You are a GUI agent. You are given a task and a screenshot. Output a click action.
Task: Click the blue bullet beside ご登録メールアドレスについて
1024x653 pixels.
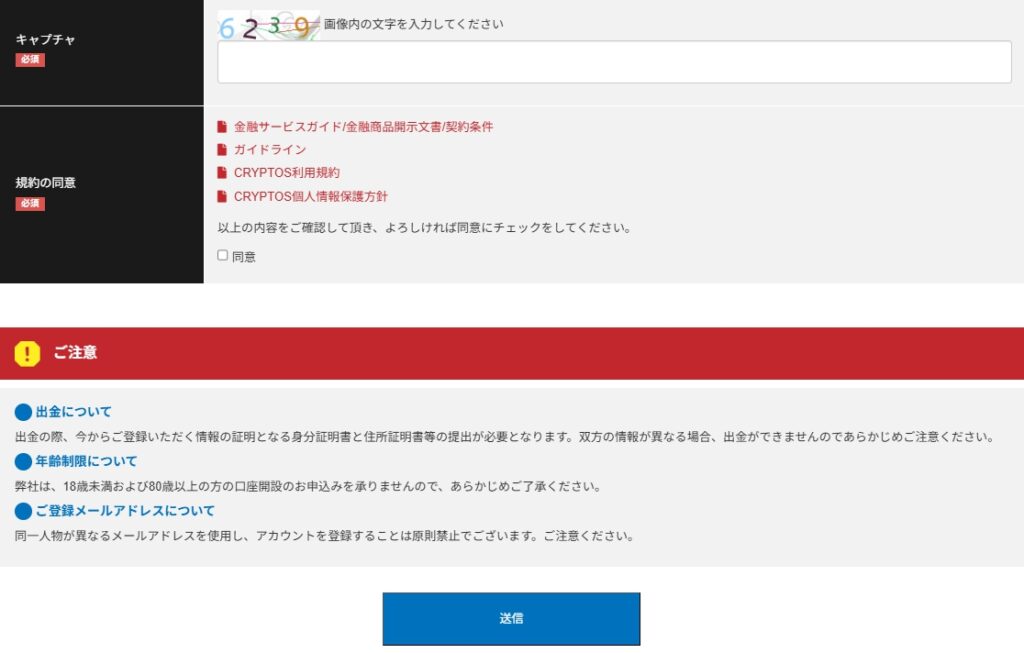coord(24,511)
